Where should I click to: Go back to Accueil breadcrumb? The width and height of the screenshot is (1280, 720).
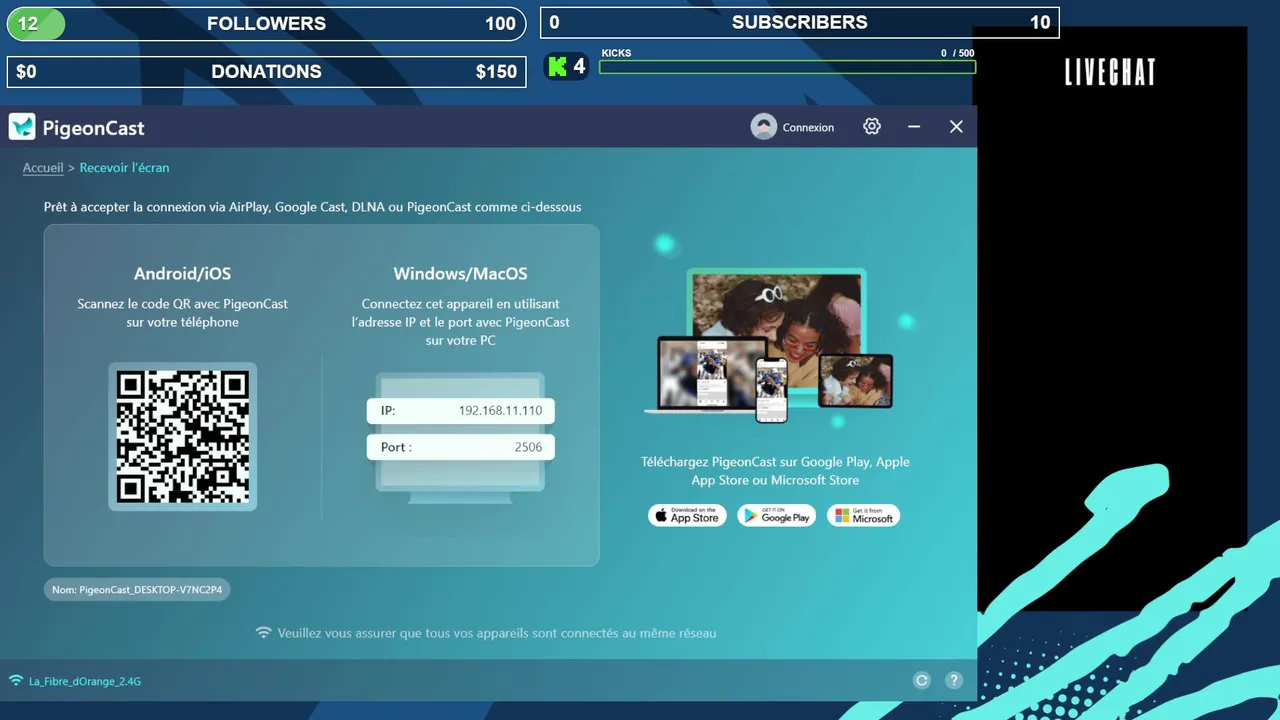(x=43, y=168)
